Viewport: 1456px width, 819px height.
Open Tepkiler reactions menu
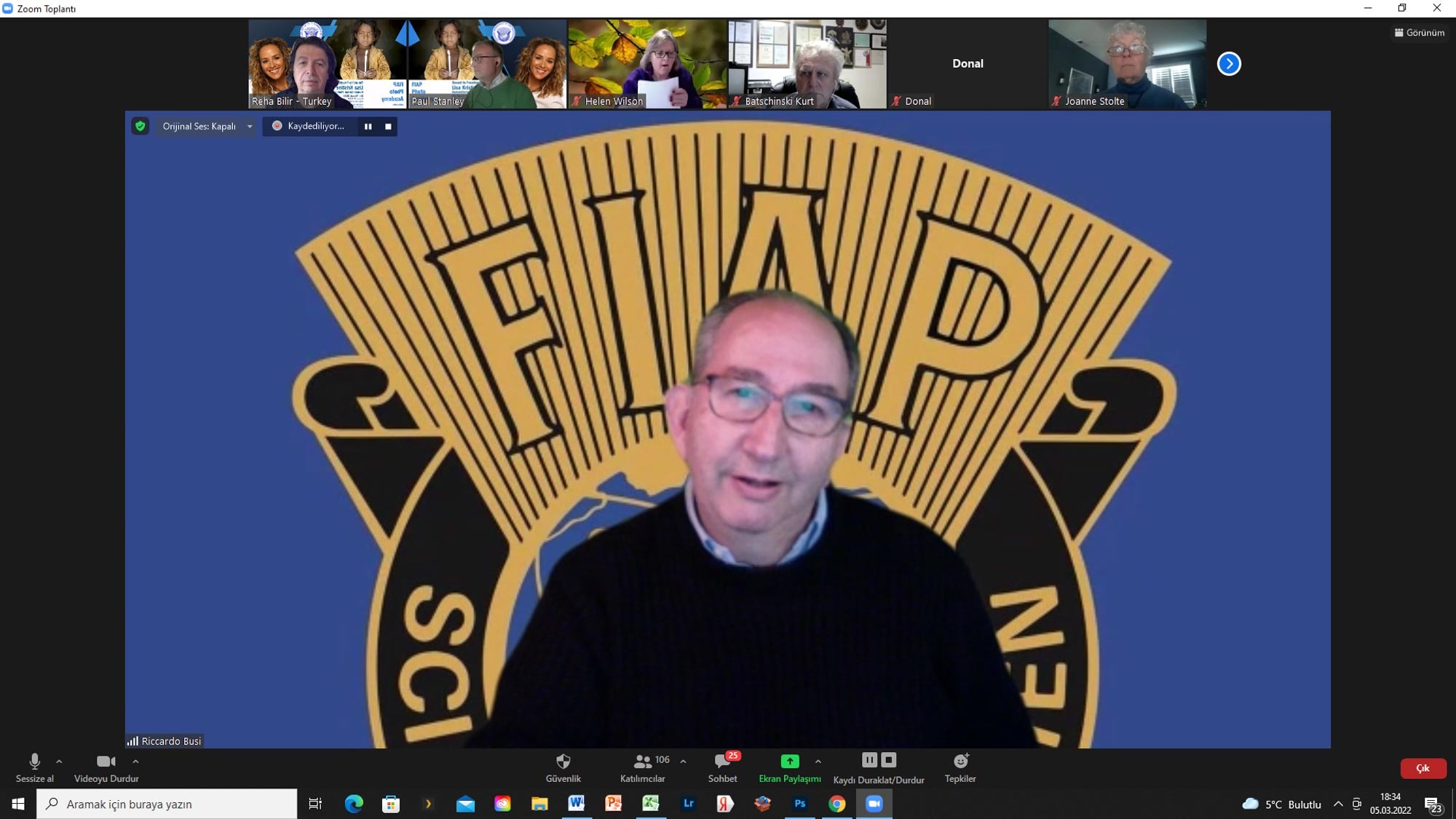(960, 767)
